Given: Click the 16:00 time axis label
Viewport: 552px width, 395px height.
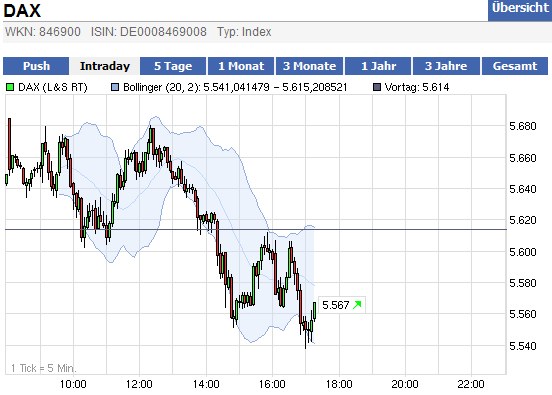Looking at the screenshot, I should tap(272, 384).
